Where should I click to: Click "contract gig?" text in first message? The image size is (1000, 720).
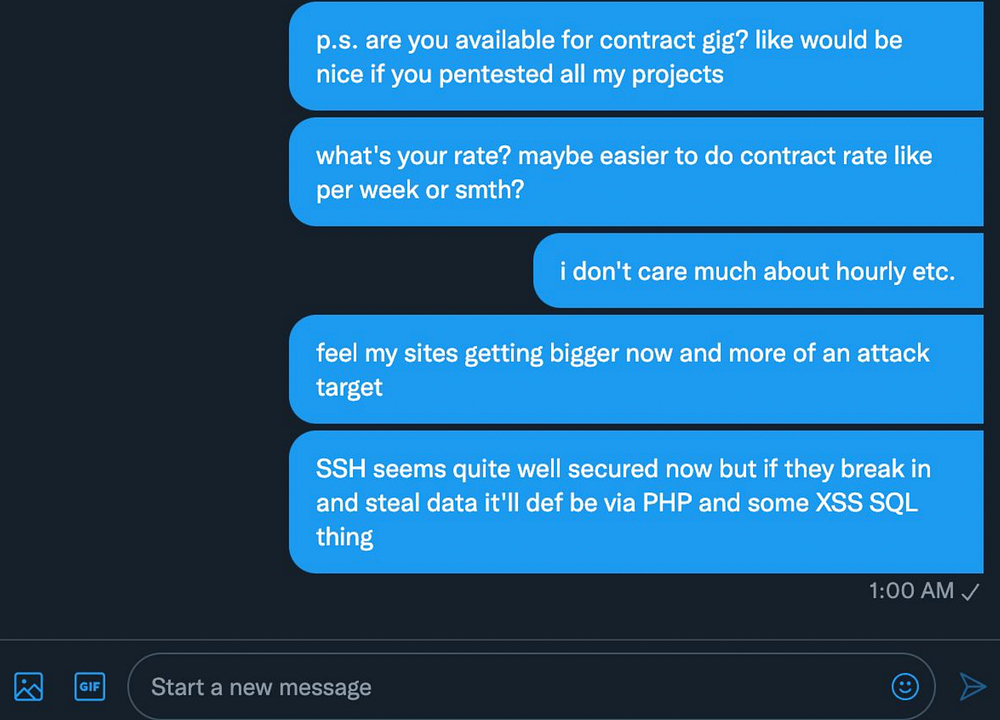point(673,41)
